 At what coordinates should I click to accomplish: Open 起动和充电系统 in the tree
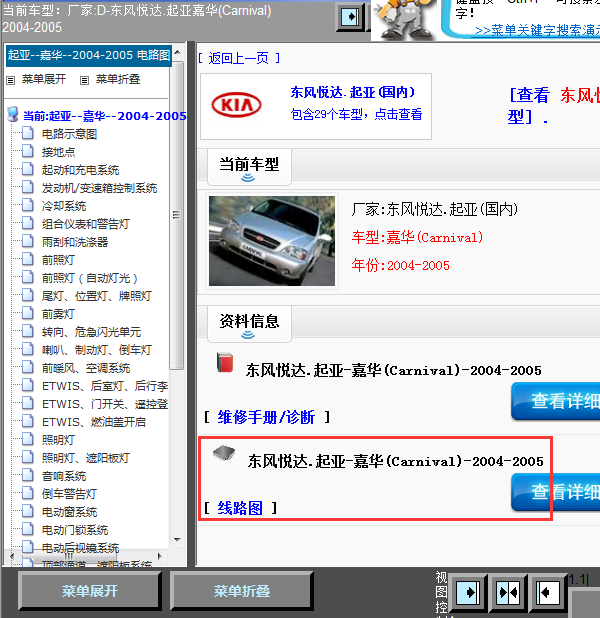pyautogui.click(x=80, y=170)
